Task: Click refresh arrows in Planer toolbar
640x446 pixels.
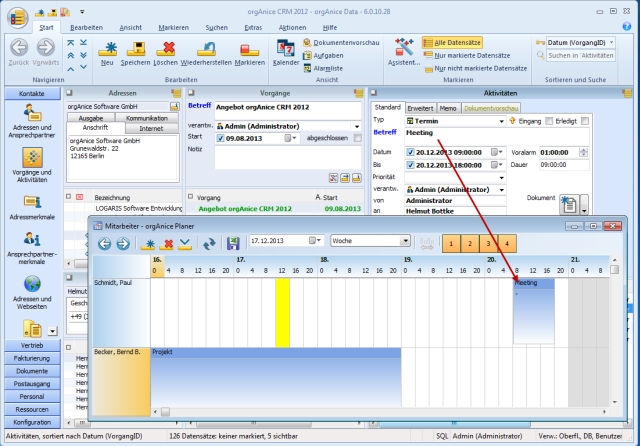Action: [x=209, y=244]
